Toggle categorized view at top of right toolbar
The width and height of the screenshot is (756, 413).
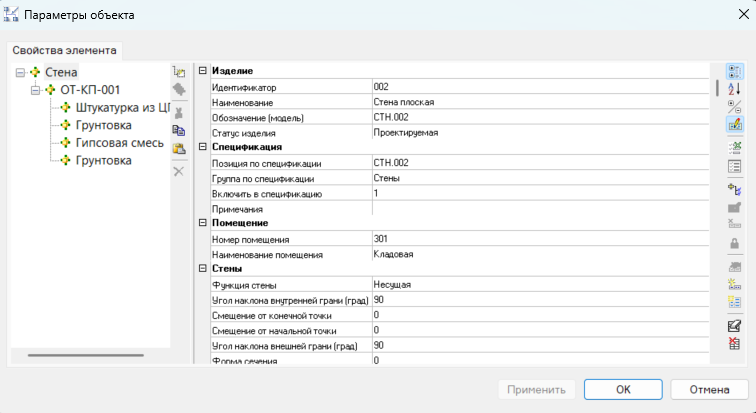735,72
